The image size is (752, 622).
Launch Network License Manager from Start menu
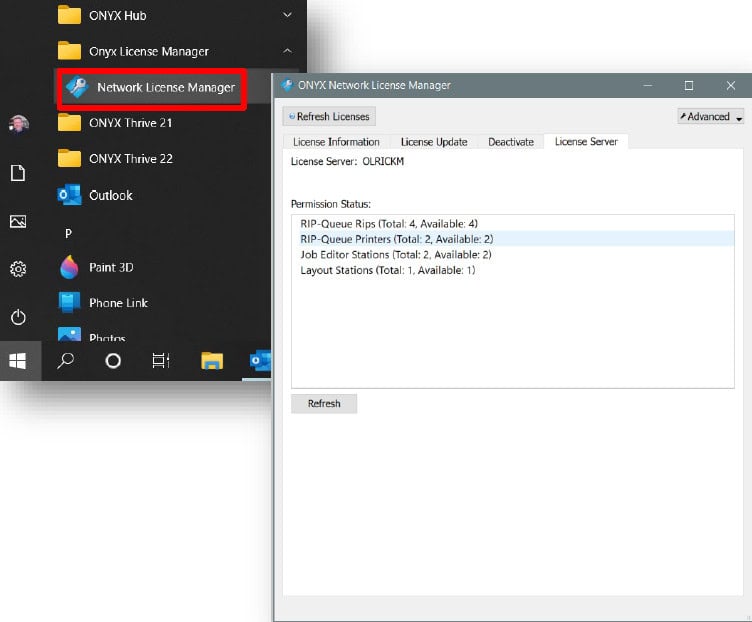click(x=152, y=88)
